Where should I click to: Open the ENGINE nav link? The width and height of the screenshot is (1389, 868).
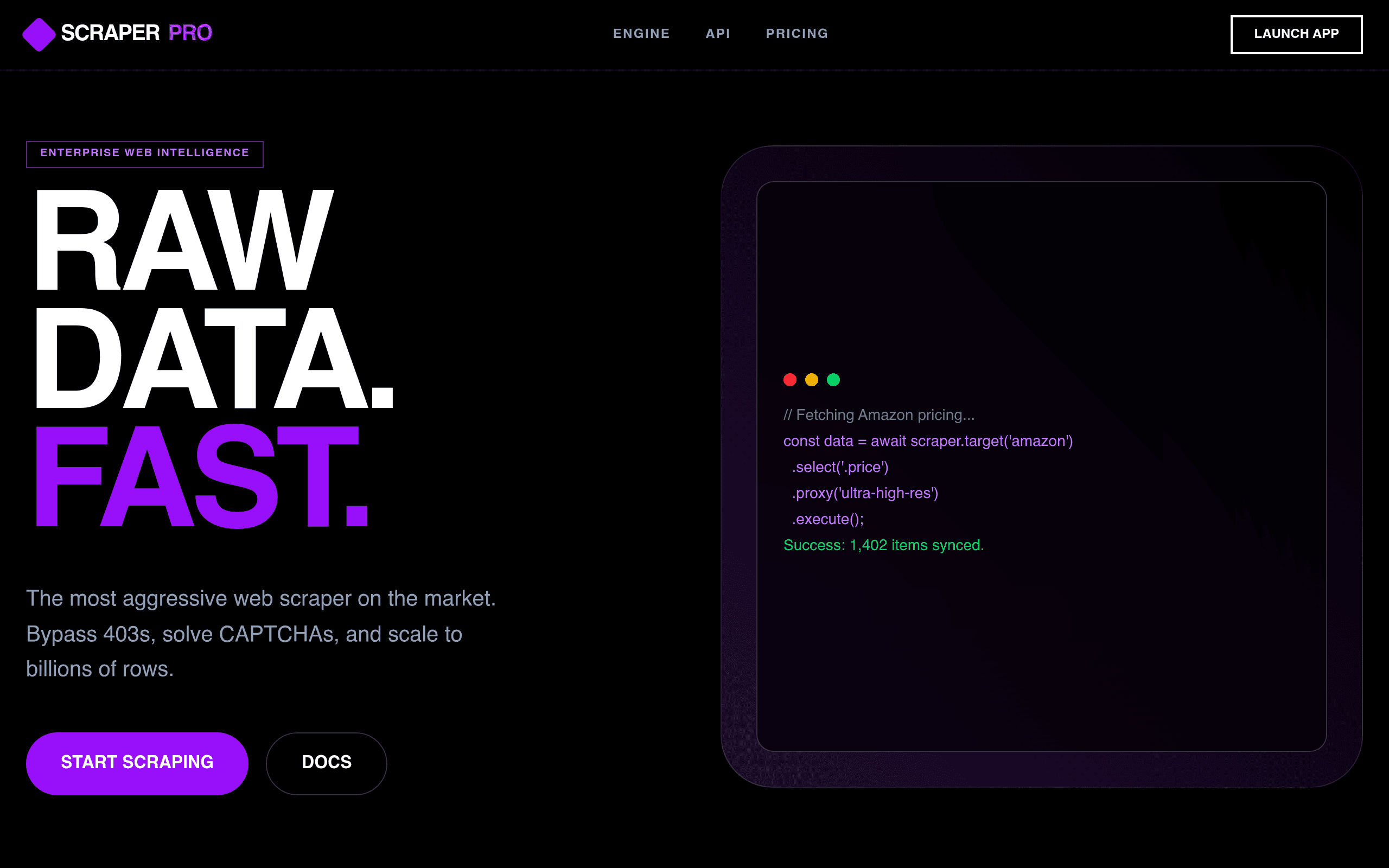point(641,34)
